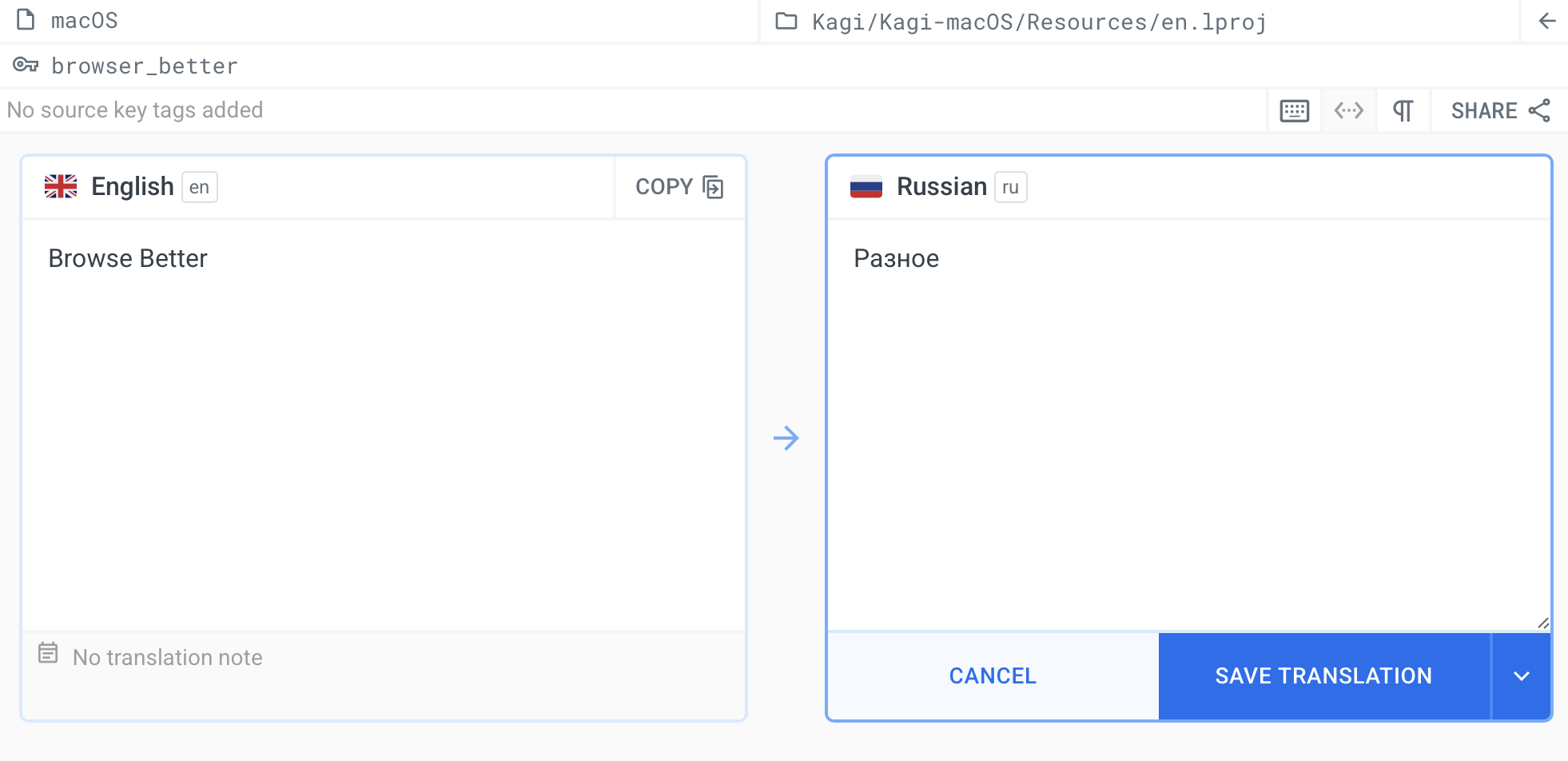1568x761 pixels.
Task: Click the copy-source arrow between panels
Action: 786,438
